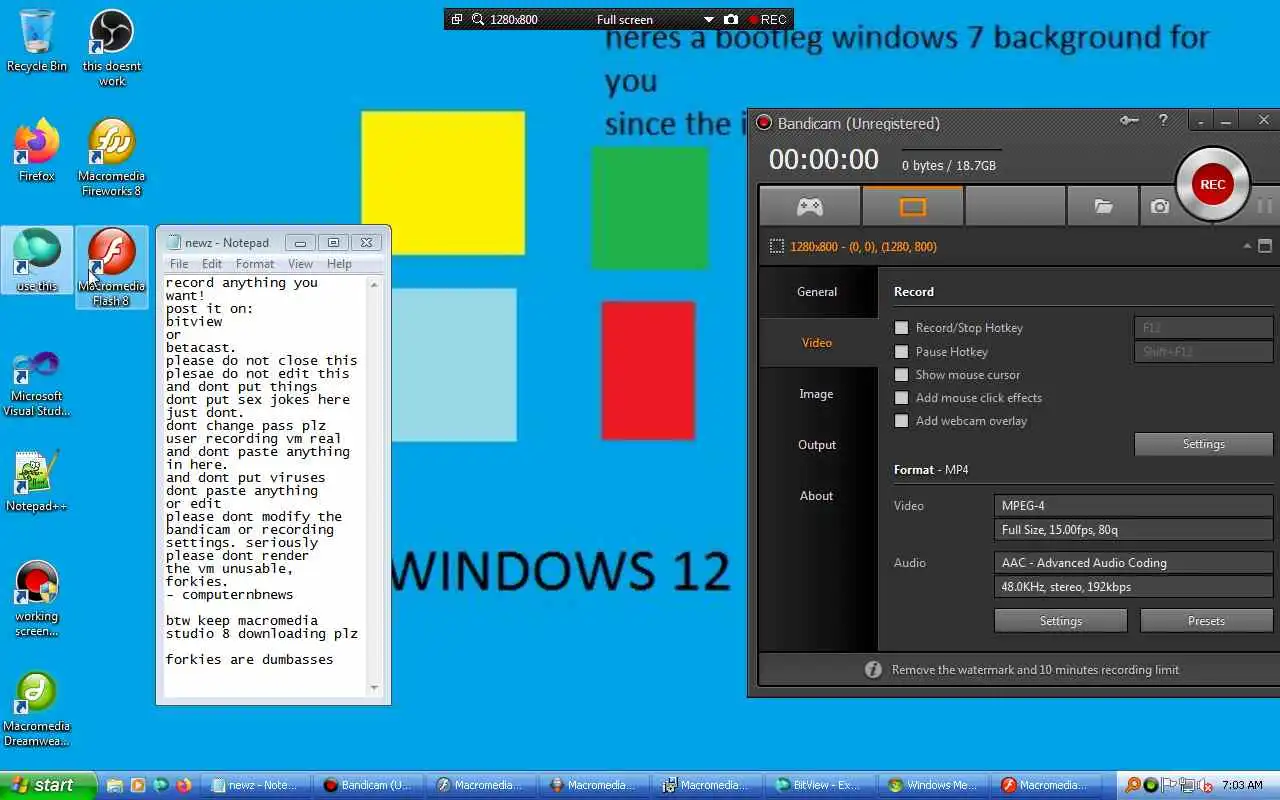Image resolution: width=1280 pixels, height=800 pixels.
Task: Click the MPEG-4 video format value
Action: coord(1133,506)
